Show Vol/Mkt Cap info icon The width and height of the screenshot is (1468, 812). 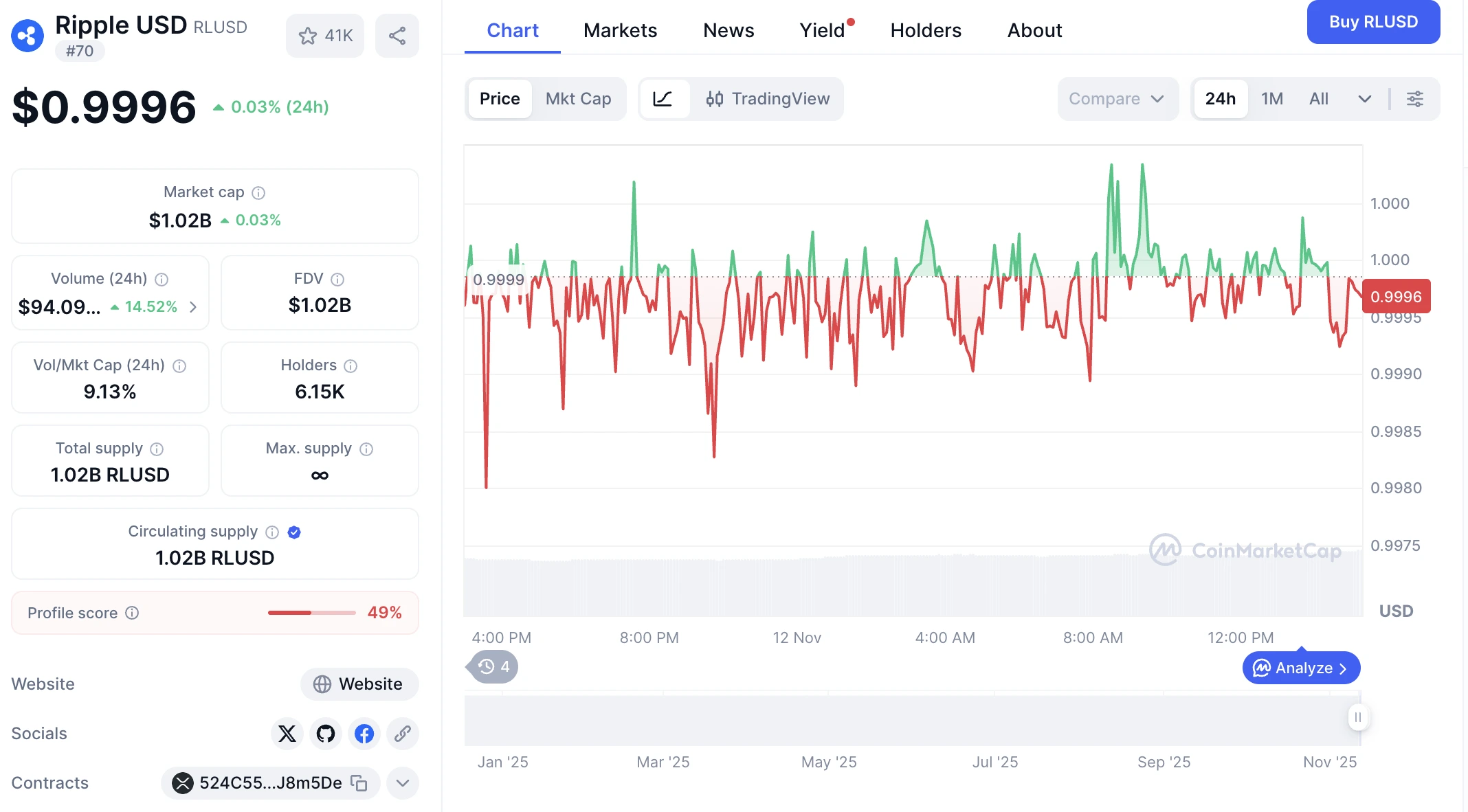click(179, 366)
